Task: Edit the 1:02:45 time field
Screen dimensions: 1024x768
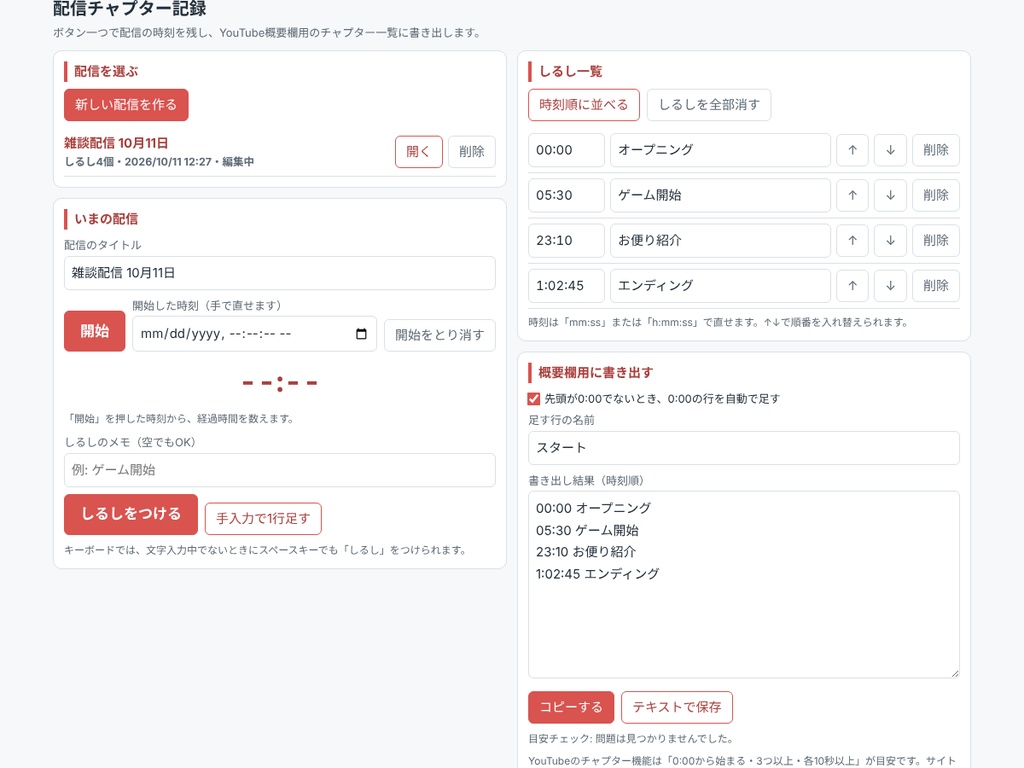Action: click(x=566, y=285)
